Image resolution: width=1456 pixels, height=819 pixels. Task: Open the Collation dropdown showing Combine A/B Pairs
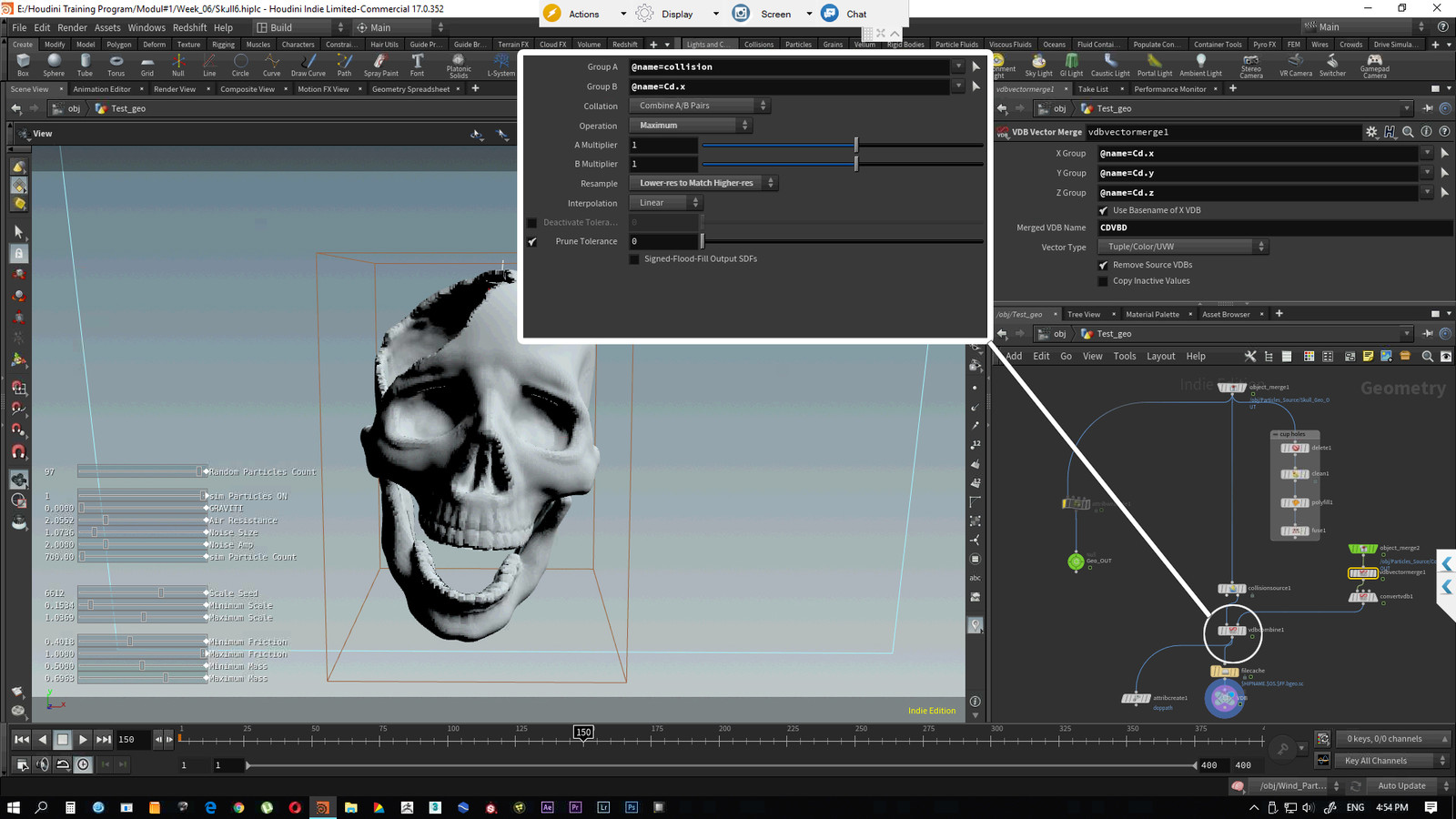697,105
